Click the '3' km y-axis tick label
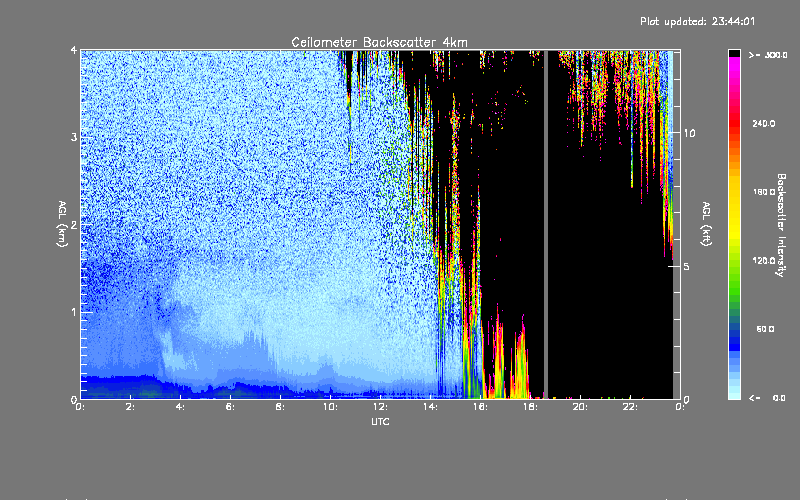 pos(74,138)
